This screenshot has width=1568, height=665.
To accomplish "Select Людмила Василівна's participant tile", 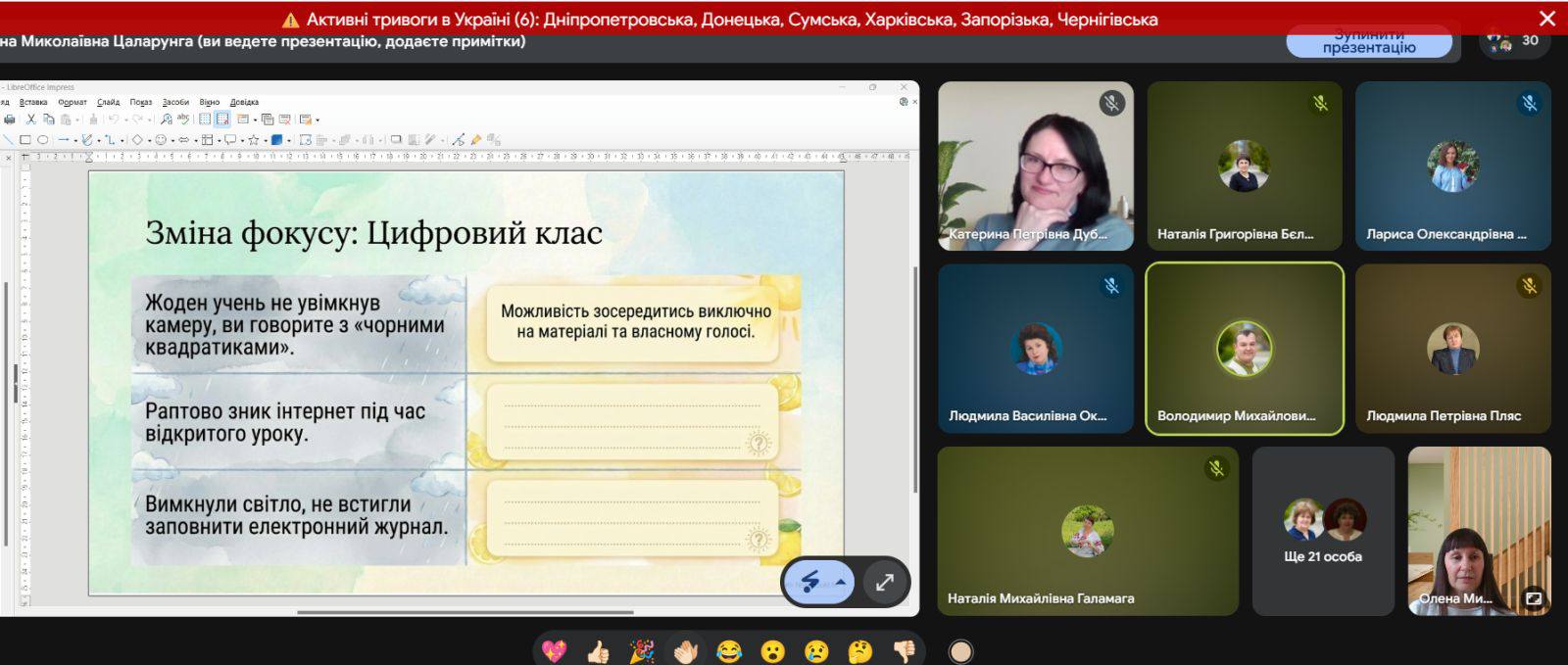I will tap(1036, 348).
